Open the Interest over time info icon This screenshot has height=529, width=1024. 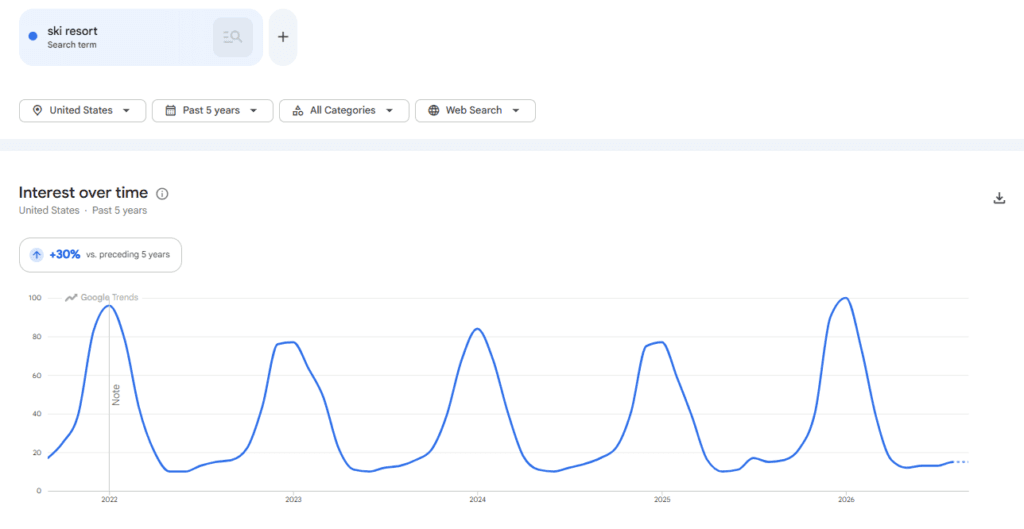click(x=162, y=193)
